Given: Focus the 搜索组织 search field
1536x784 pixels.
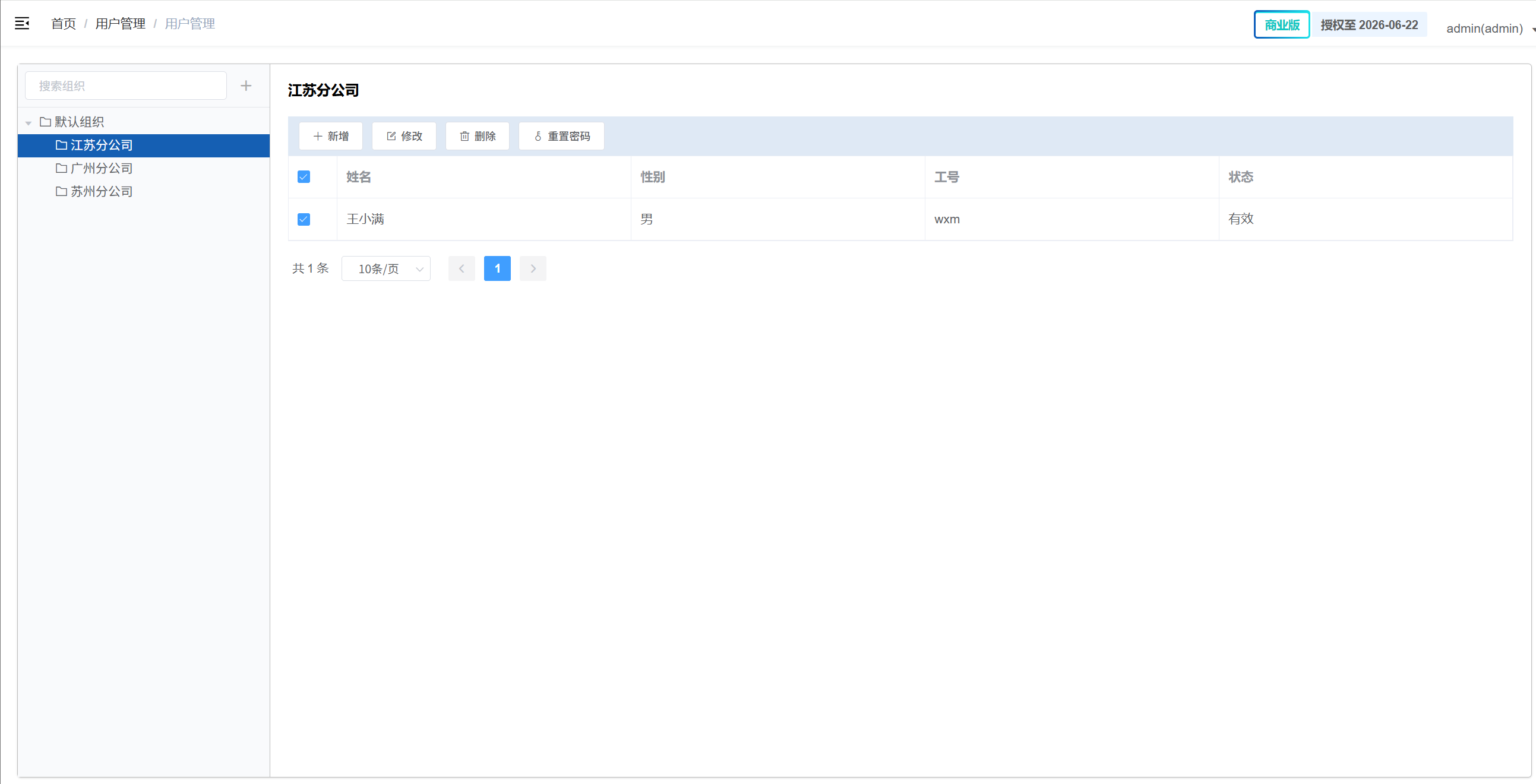Looking at the screenshot, I should pos(126,86).
